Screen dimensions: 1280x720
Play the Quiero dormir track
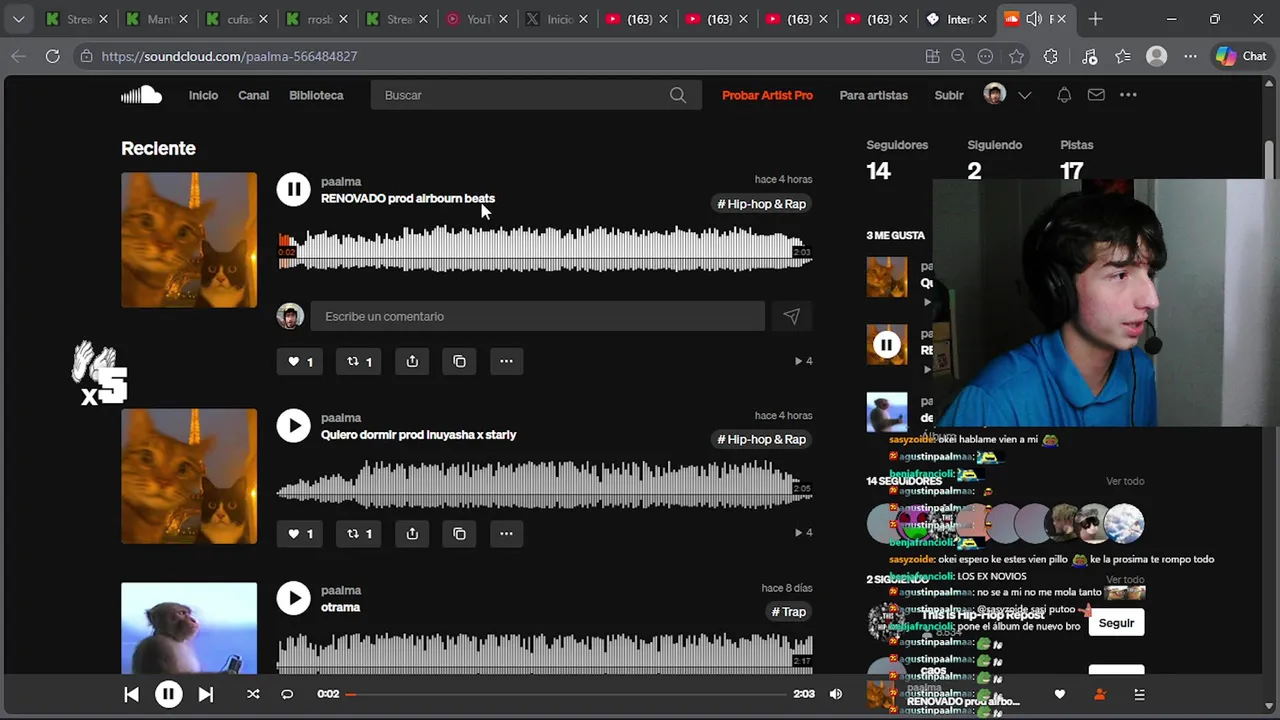pyautogui.click(x=293, y=425)
